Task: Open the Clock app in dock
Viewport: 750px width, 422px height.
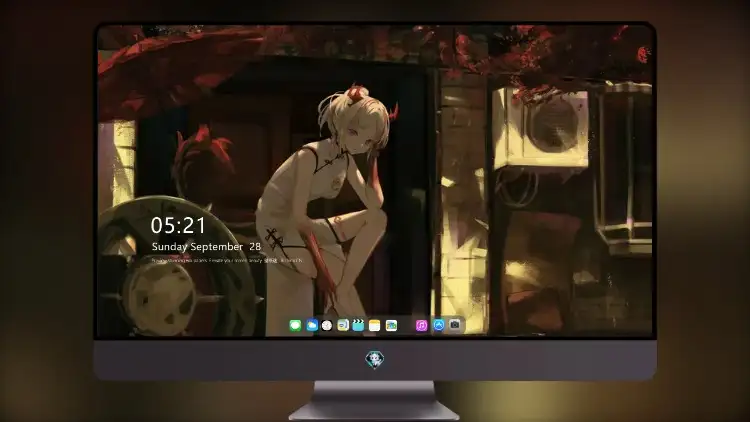Action: coord(327,325)
